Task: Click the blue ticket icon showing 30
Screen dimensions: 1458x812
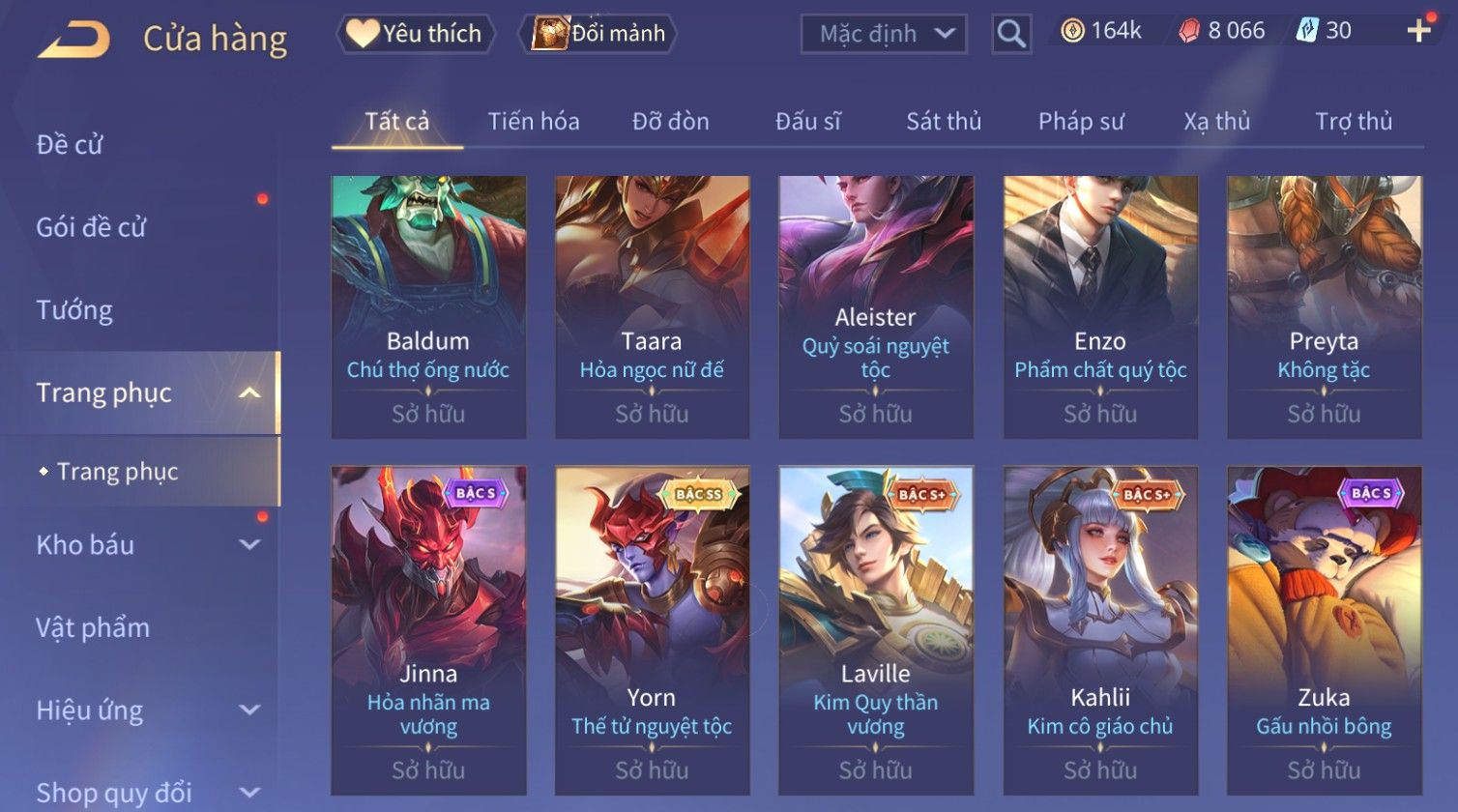Action: (x=1306, y=31)
